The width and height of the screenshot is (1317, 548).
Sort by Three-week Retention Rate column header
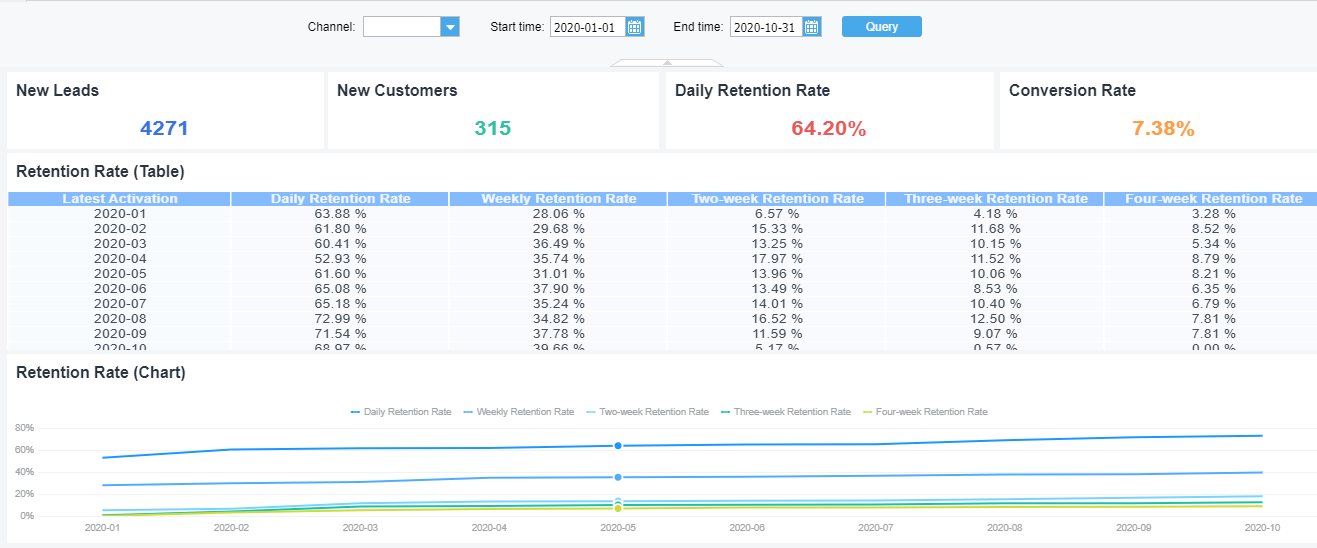click(x=996, y=199)
